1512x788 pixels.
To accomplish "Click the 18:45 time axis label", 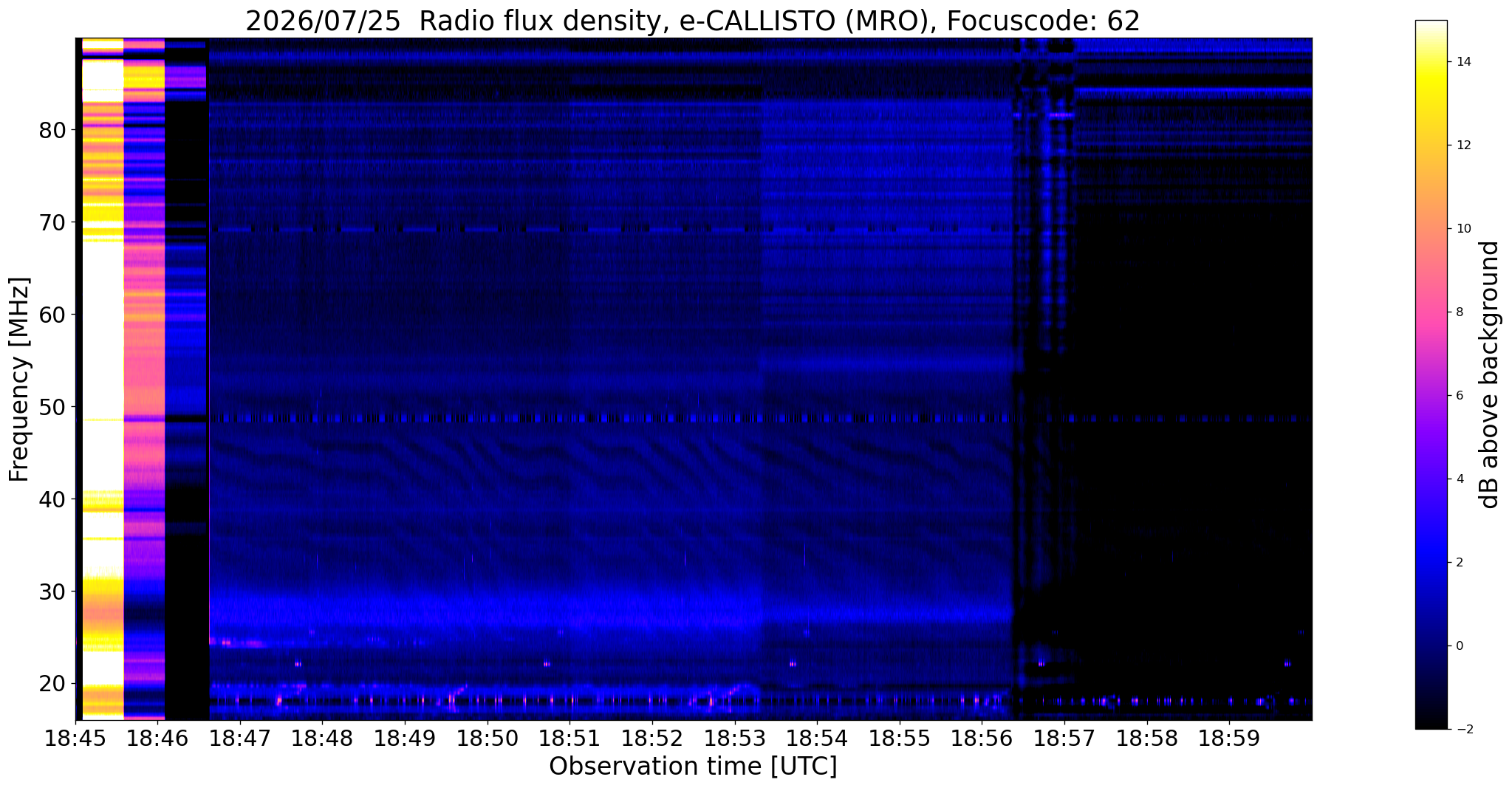I will tap(75, 739).
